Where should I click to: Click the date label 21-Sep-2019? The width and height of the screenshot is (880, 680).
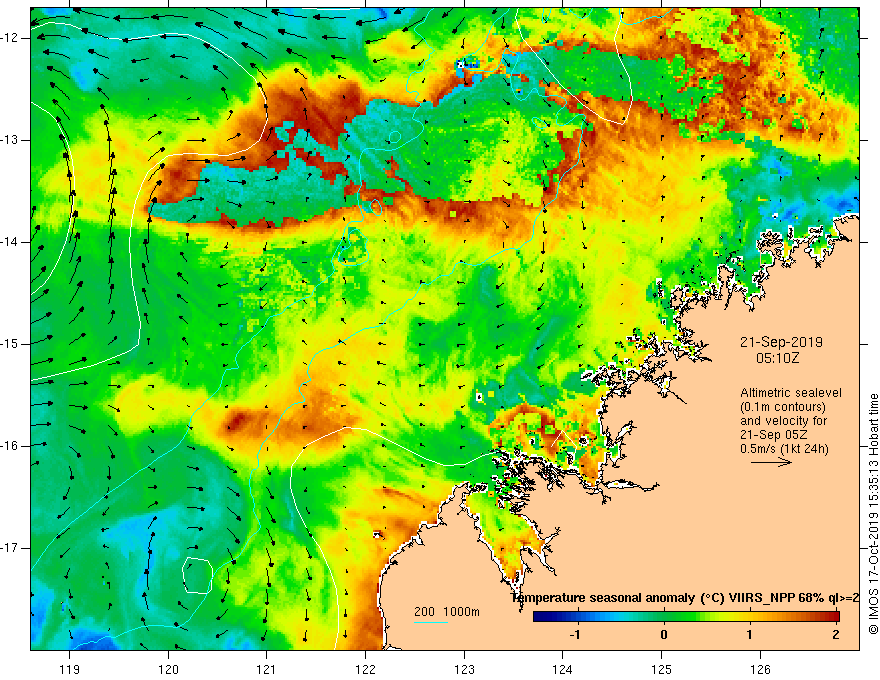(x=781, y=342)
